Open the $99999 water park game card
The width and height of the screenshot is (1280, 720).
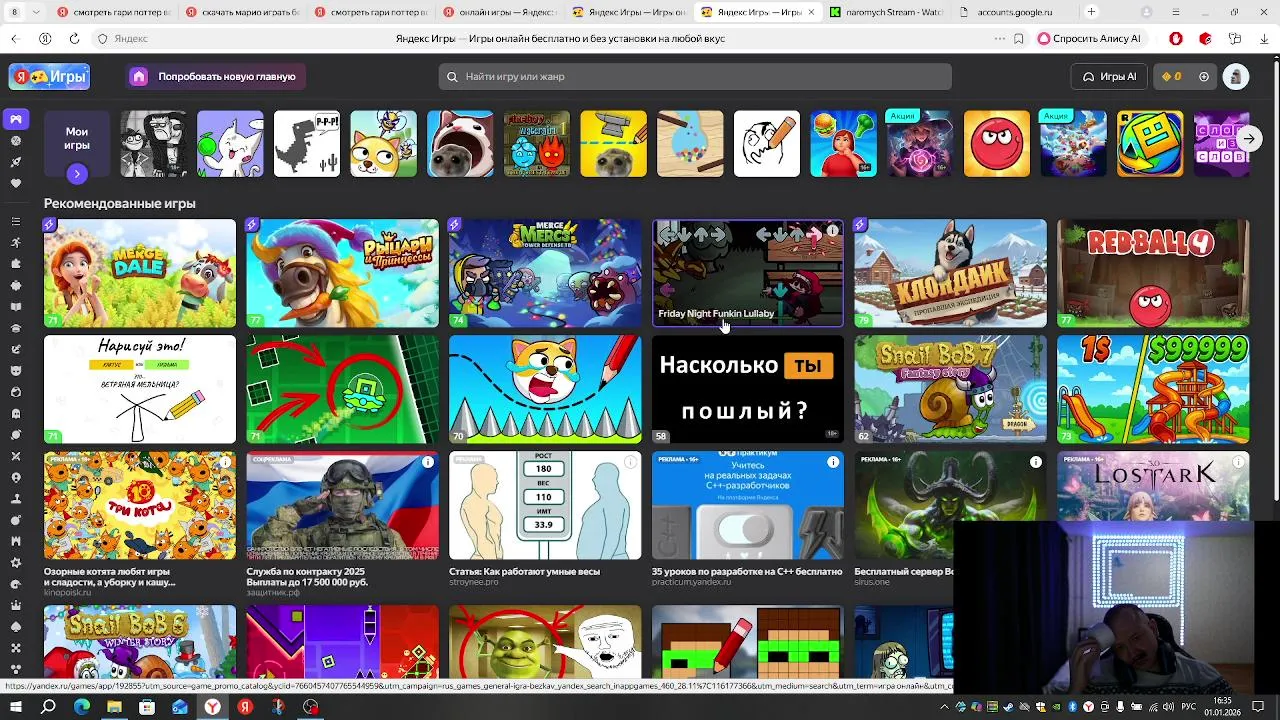tap(1153, 389)
